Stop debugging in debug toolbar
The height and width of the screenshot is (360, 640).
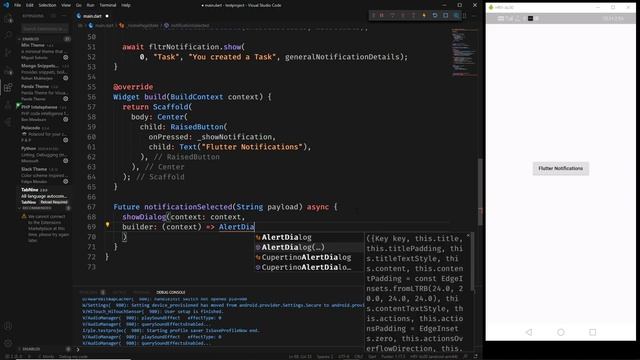445,16
